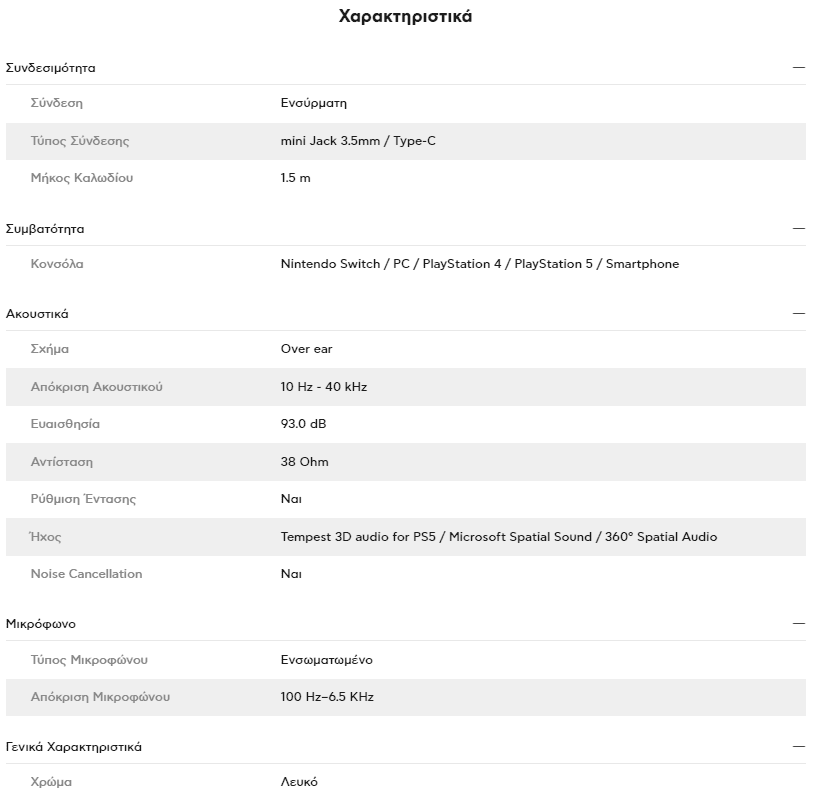Select the Απόκριση Ακουστικού row label
Image resolution: width=819 pixels, height=790 pixels.
(97, 387)
